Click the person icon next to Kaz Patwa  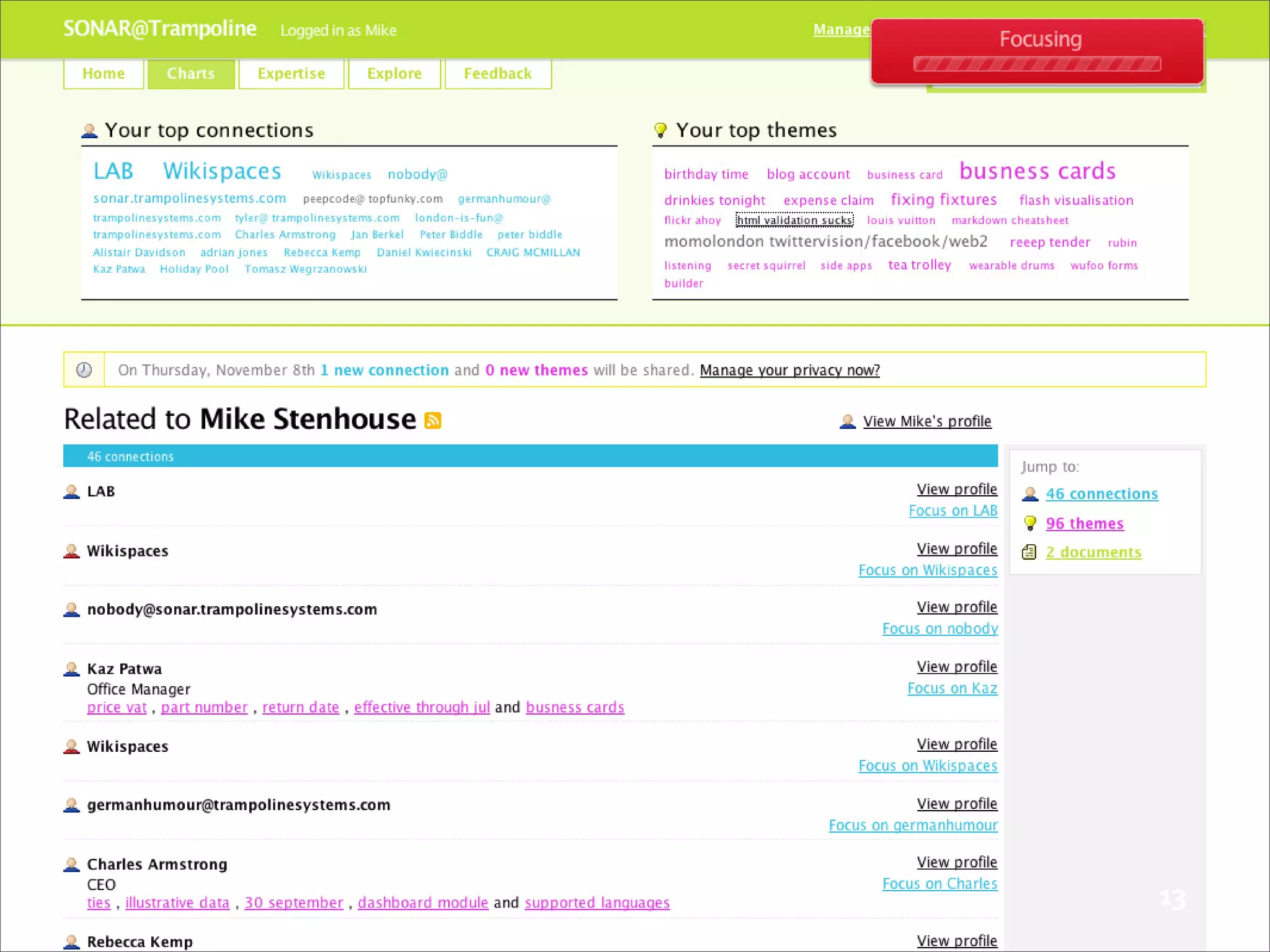coord(72,669)
